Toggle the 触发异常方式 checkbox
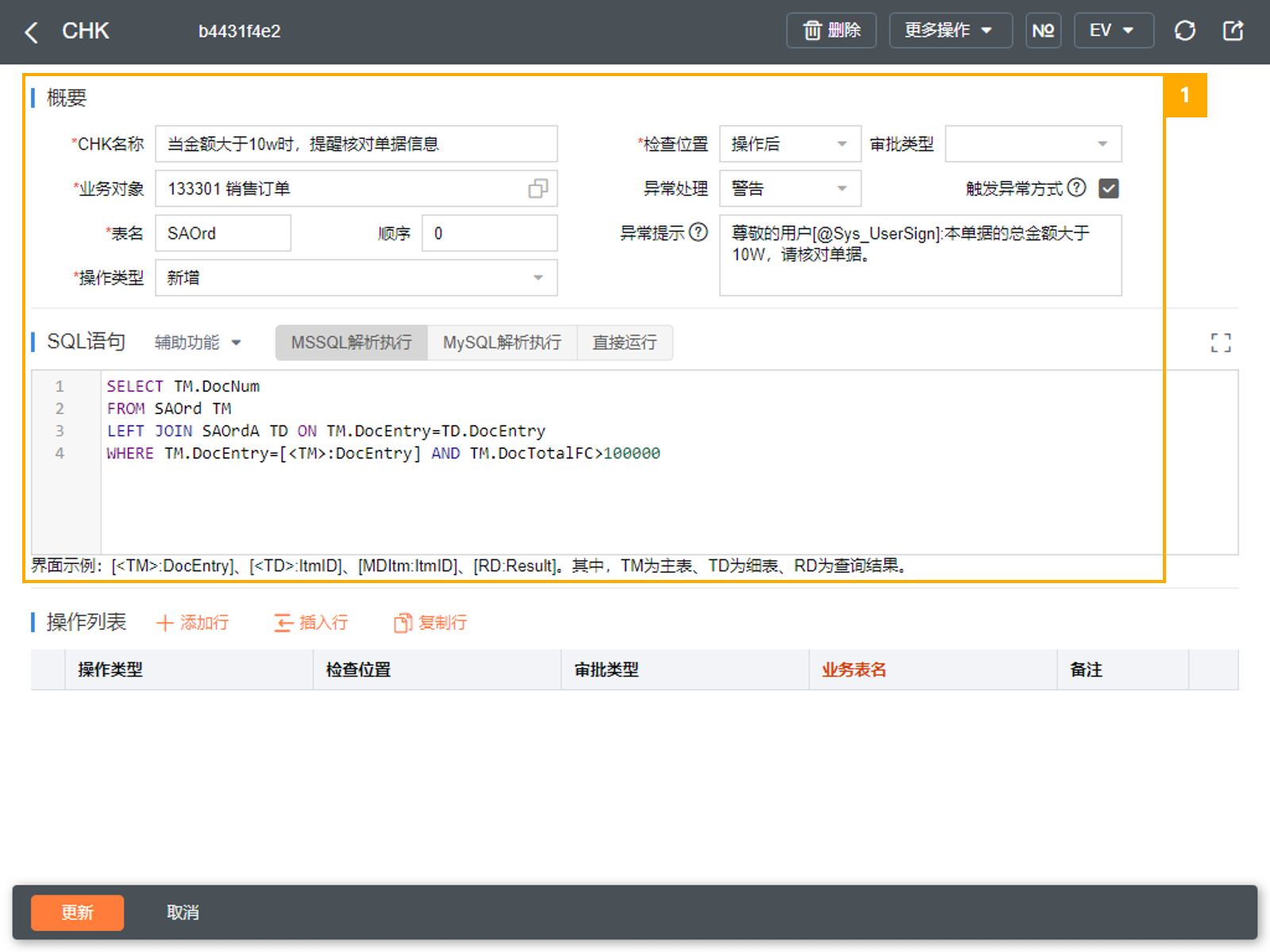 pyautogui.click(x=1109, y=188)
